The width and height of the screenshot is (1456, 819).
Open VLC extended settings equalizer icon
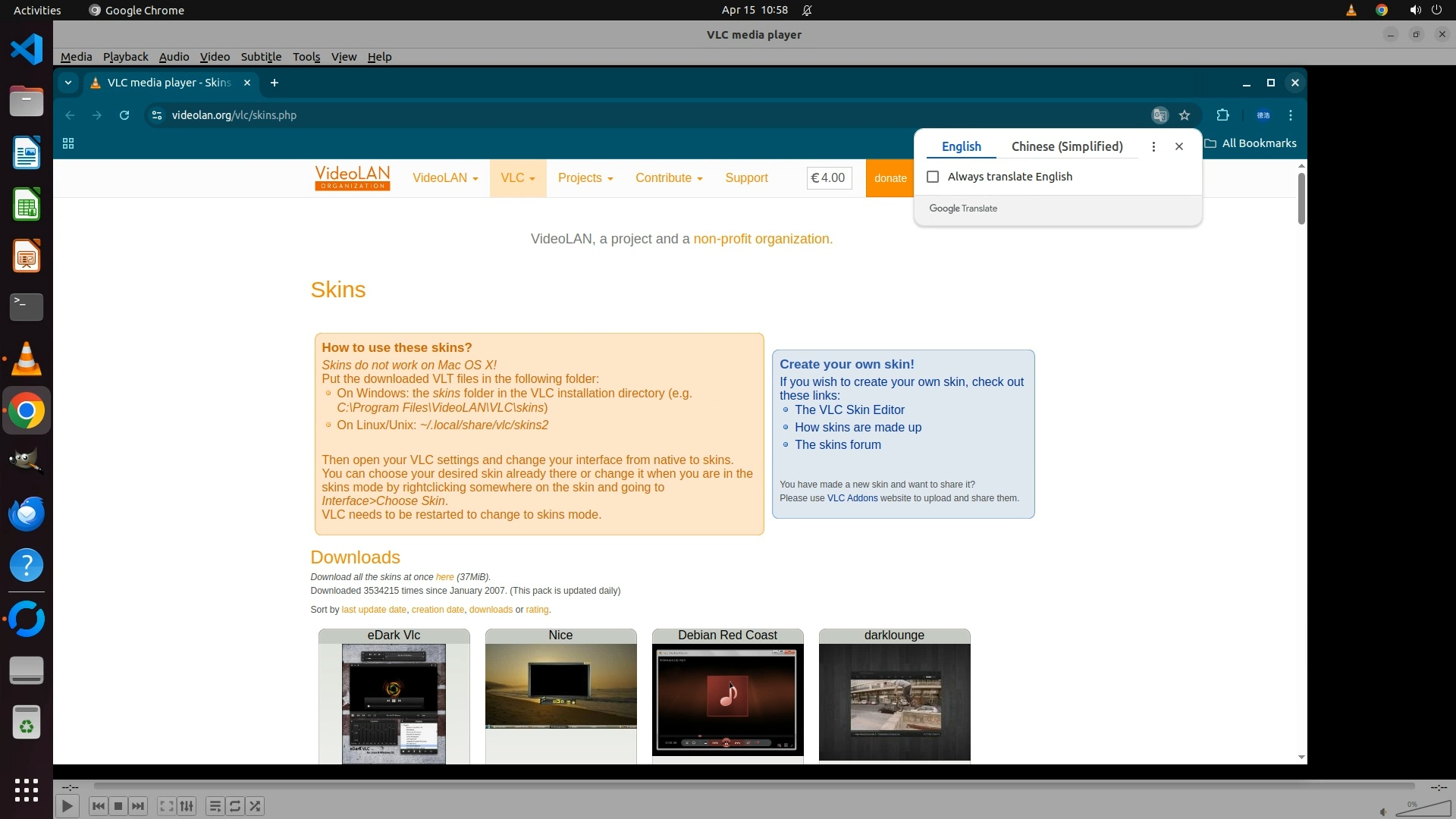click(x=187, y=806)
